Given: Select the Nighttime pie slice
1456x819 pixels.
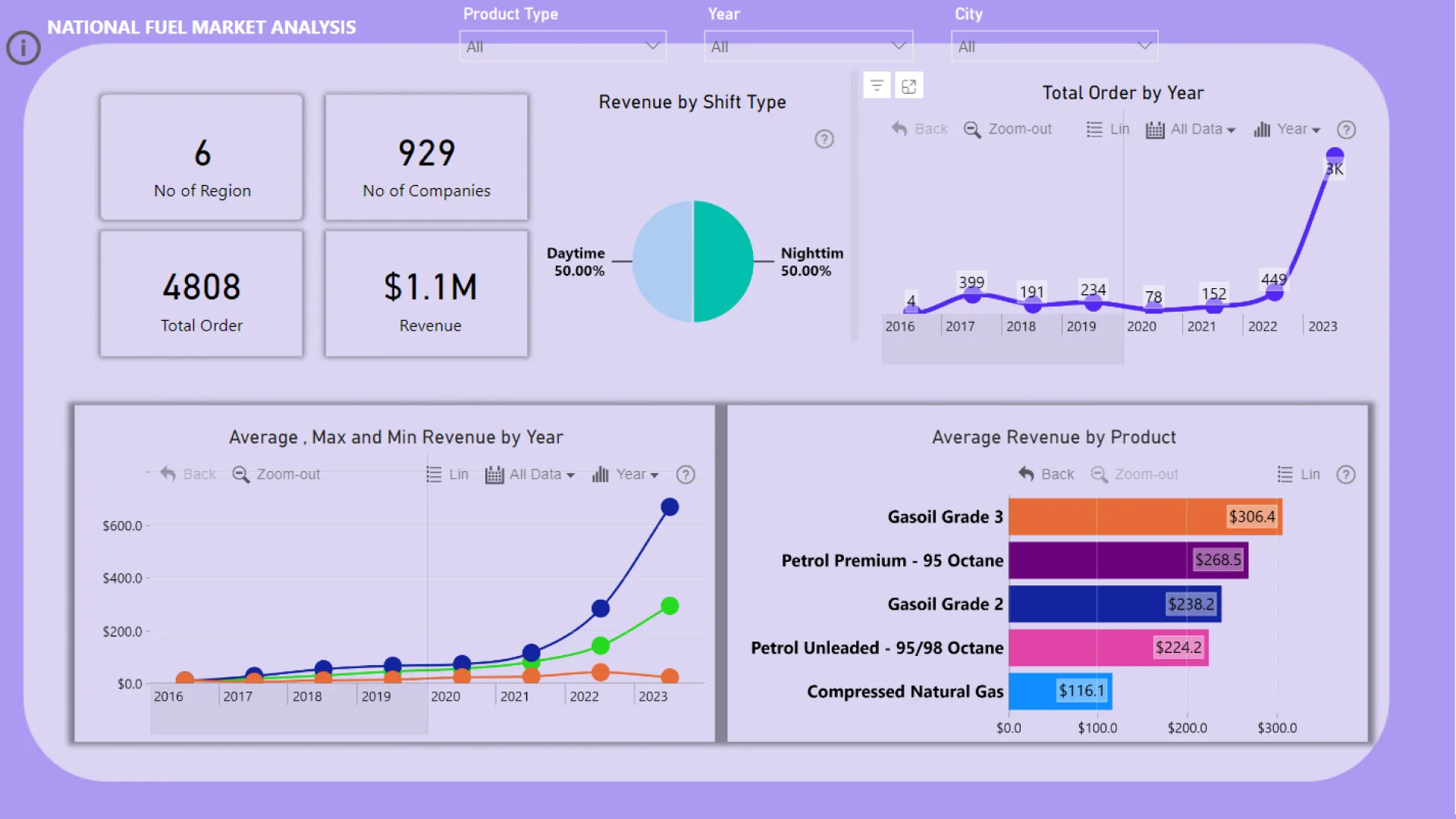Looking at the screenshot, I should point(723,262).
